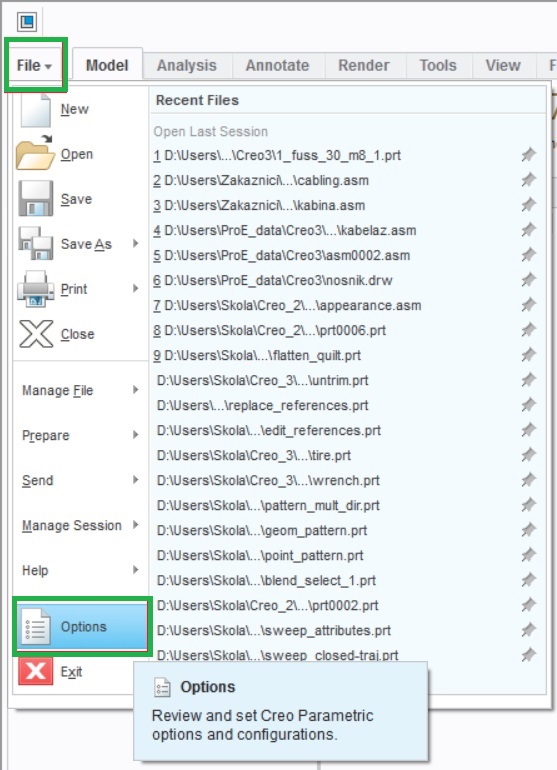Screen dimensions: 557x770
Task: Click the Open folder icon
Action: (35, 153)
